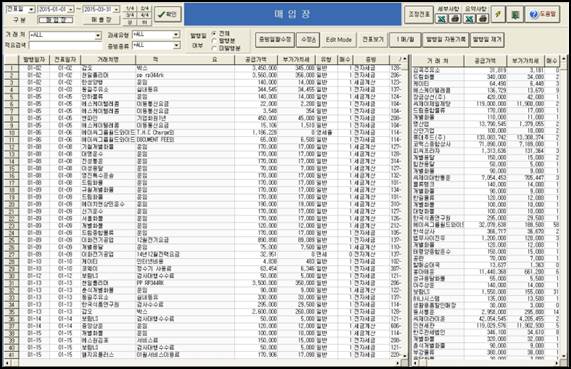Click the main table vertical scrollbar

(405, 207)
